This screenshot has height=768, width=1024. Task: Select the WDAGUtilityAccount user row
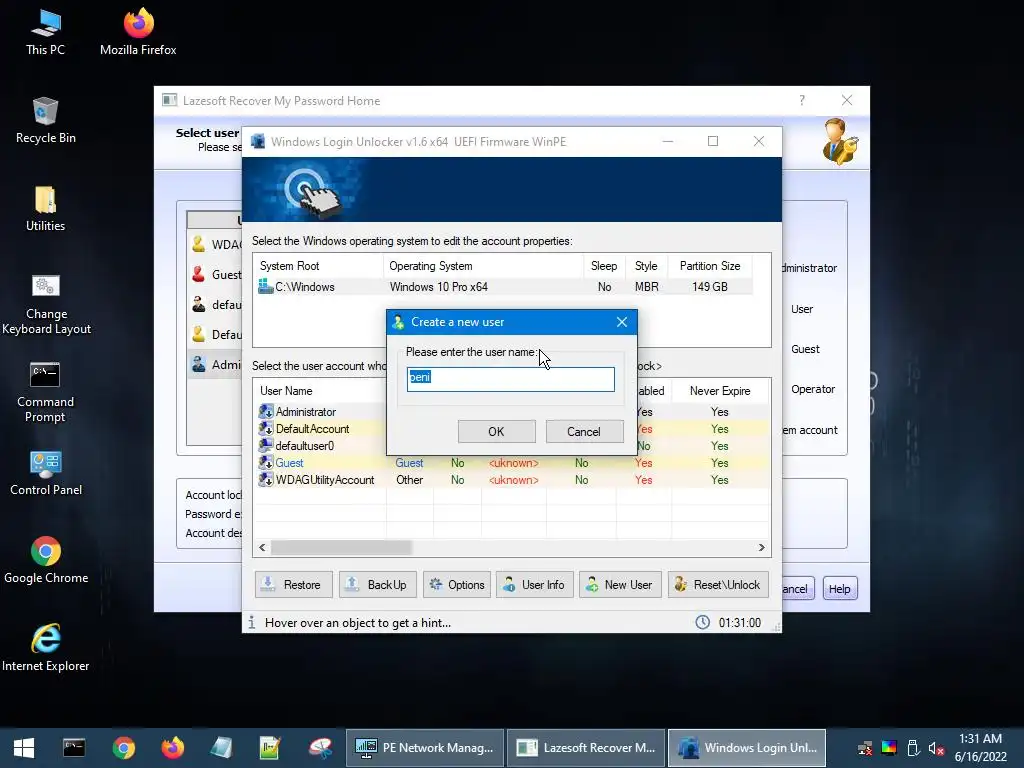512,480
